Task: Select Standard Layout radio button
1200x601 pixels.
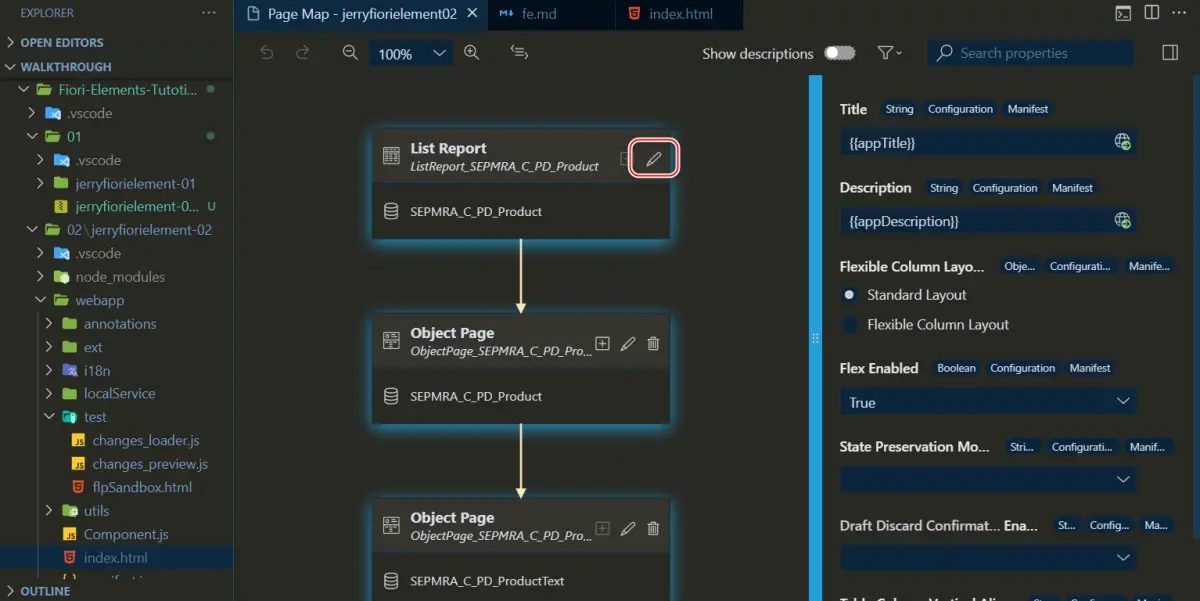Action: coord(850,295)
